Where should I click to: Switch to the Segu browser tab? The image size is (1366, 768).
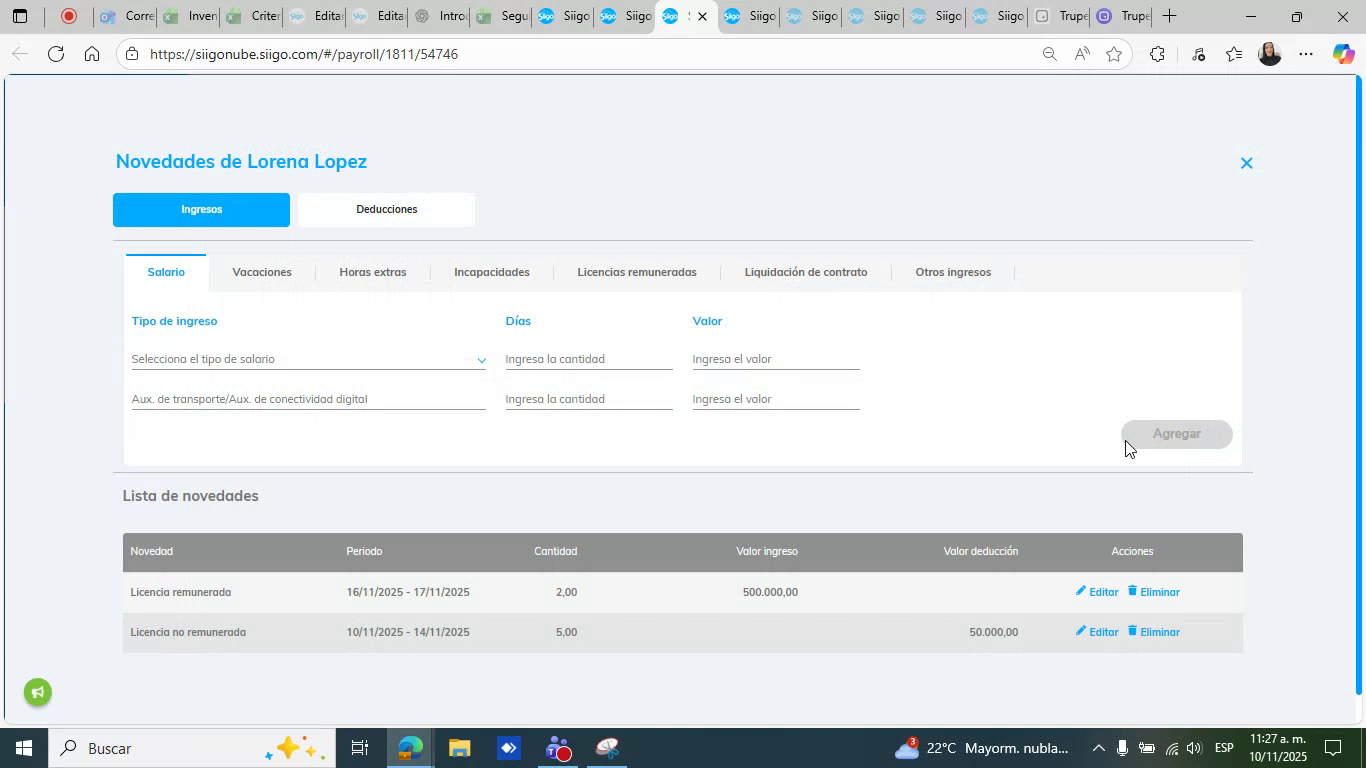[x=502, y=16]
